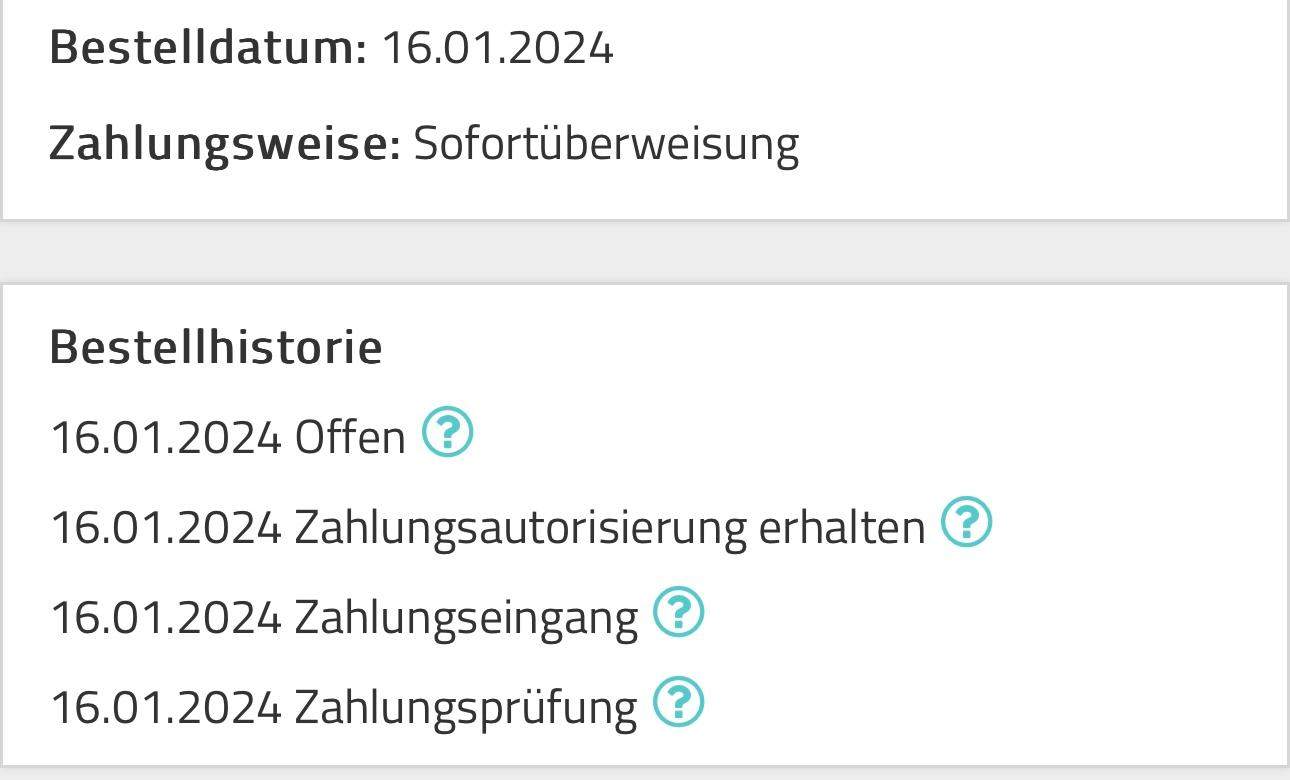This screenshot has height=780, width=1290.
Task: Click the date before Zahlungsautorisierung erhalten
Action: tap(166, 527)
